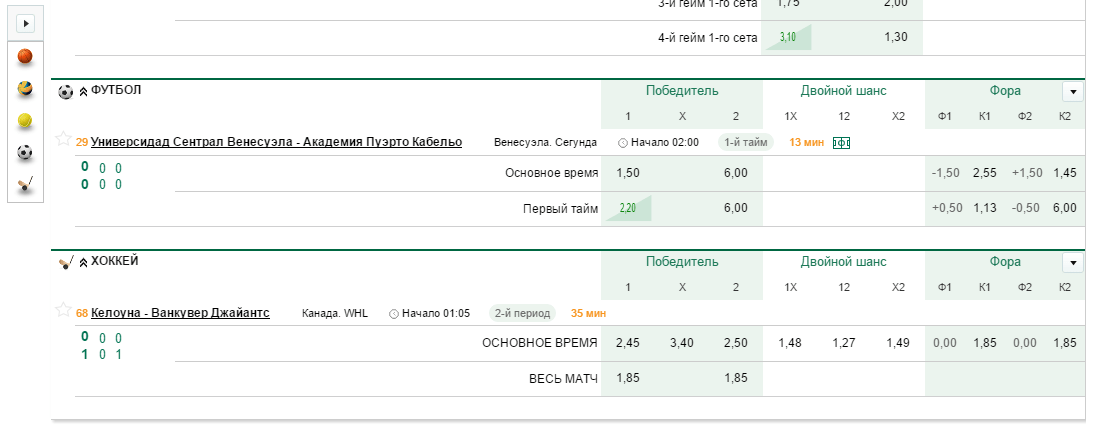The width and height of the screenshot is (1093, 435).
Task: Open the hockey markets dropdown next to Фора
Action: [1072, 263]
